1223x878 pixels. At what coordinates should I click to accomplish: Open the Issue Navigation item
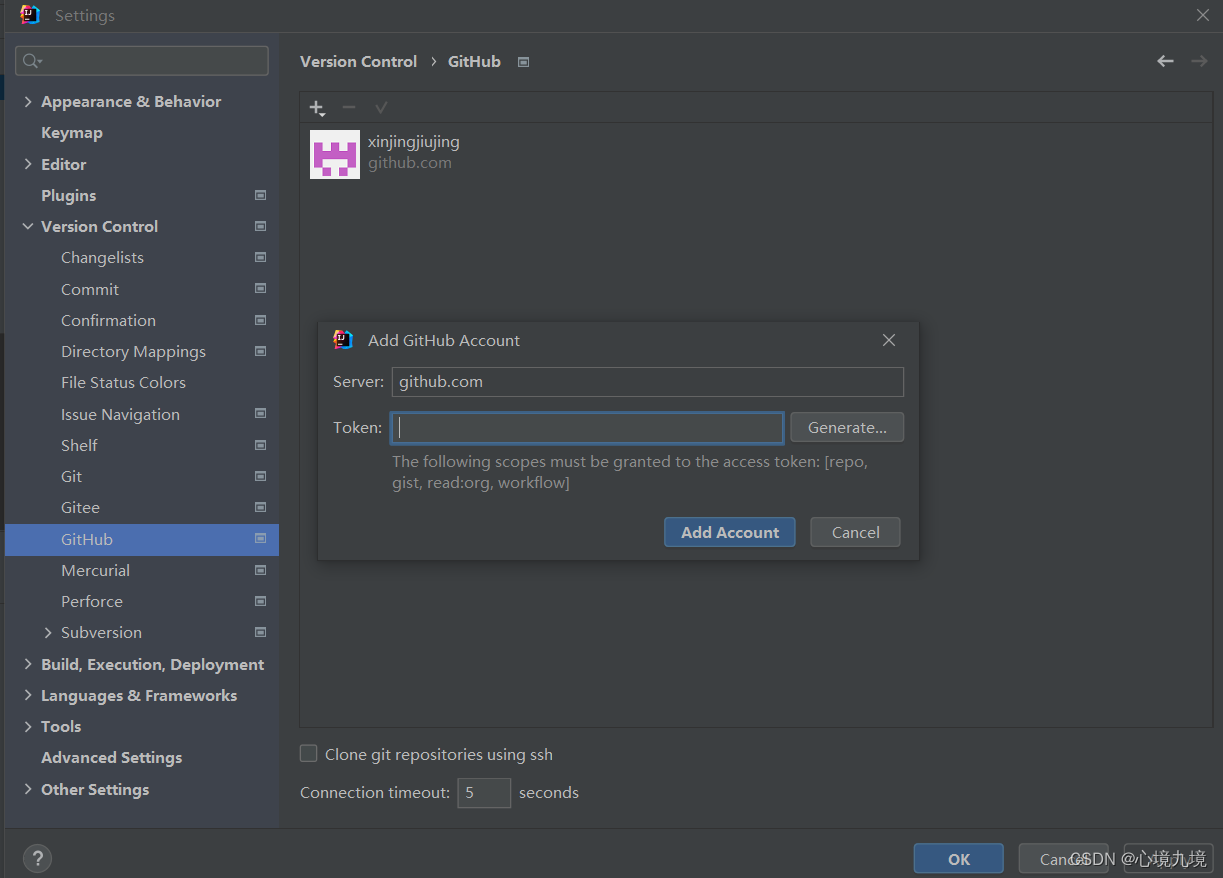(120, 414)
